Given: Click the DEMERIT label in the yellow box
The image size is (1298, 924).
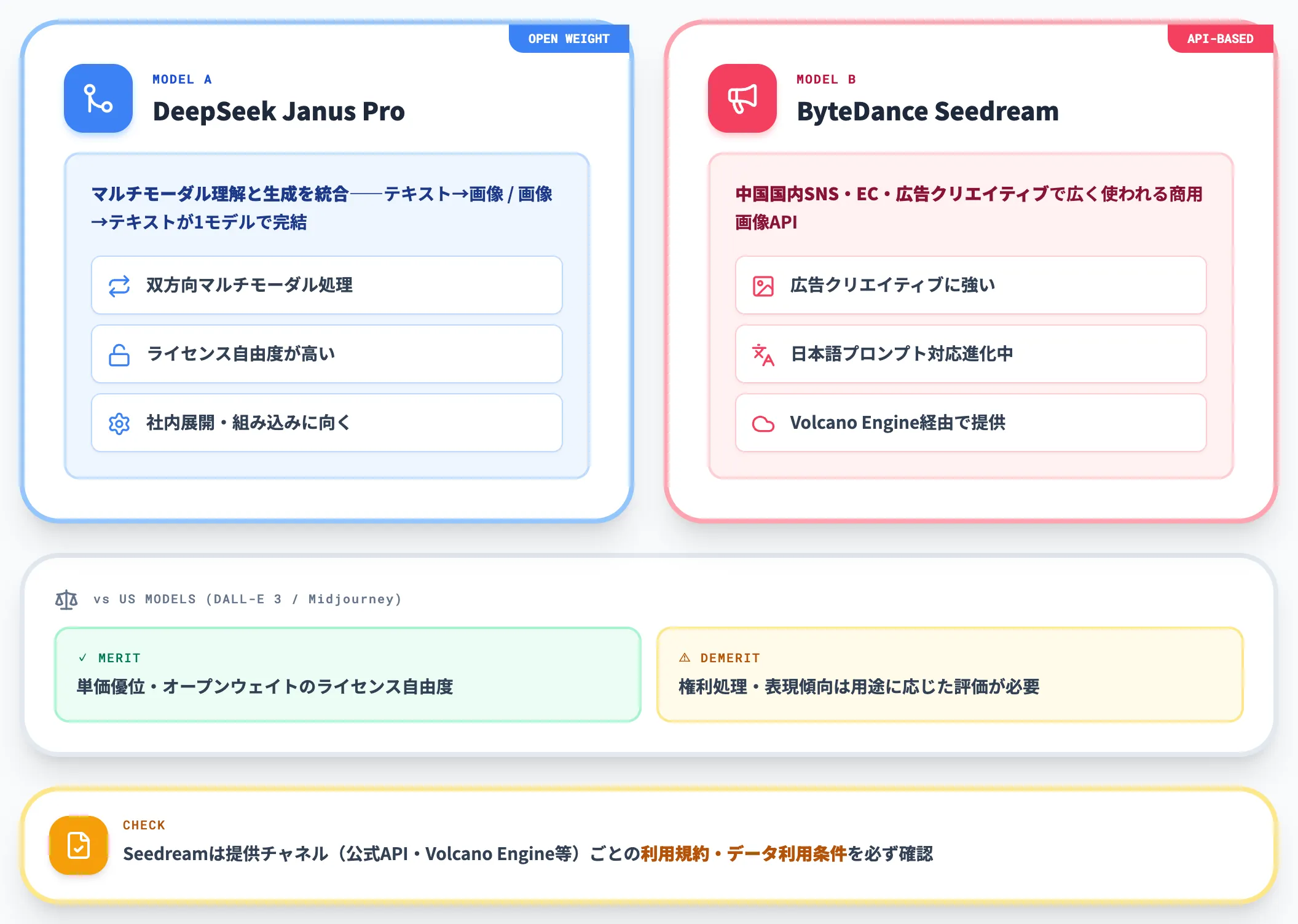Looking at the screenshot, I should click(x=730, y=658).
